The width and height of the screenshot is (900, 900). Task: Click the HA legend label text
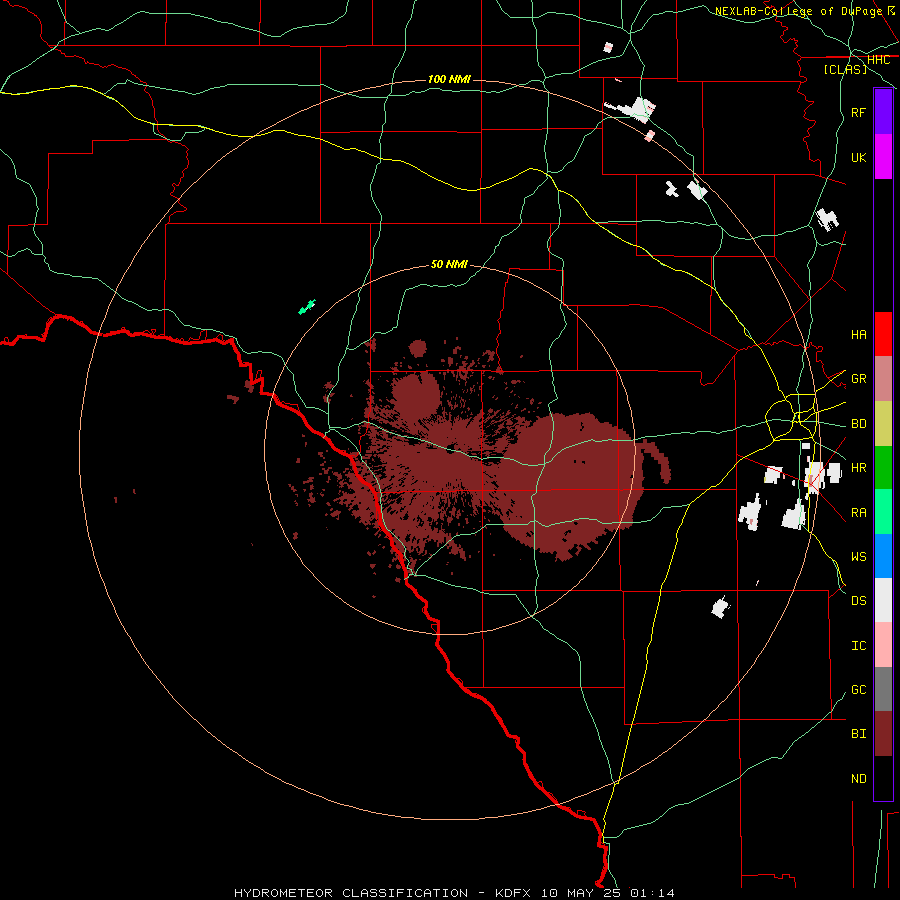859,334
